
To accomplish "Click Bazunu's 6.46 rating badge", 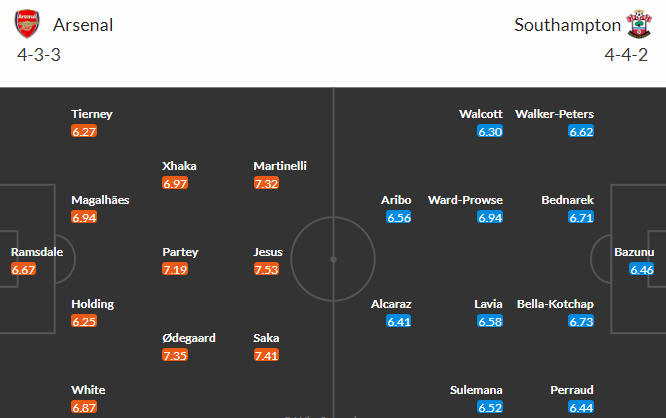I will point(642,269).
